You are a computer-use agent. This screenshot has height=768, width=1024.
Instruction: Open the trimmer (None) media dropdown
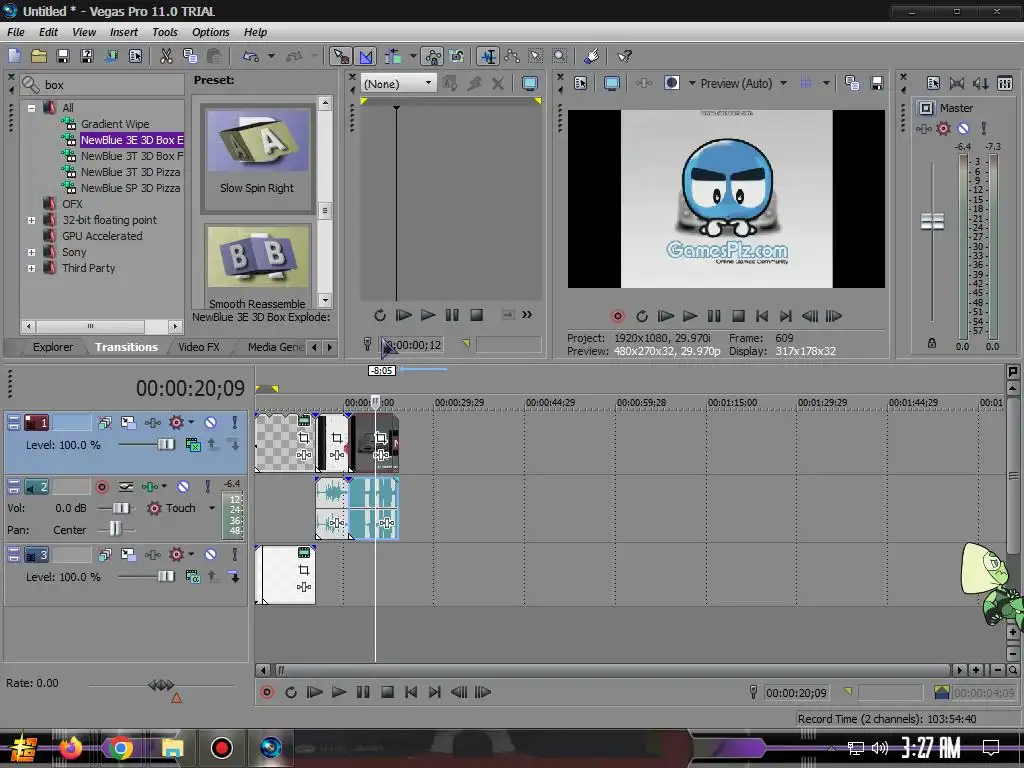point(398,84)
